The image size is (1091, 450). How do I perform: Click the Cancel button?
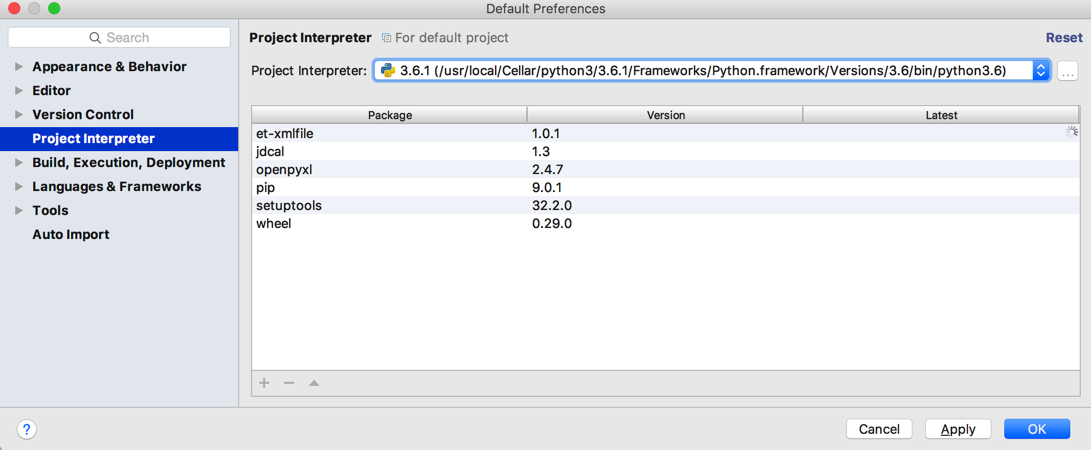[x=879, y=429]
